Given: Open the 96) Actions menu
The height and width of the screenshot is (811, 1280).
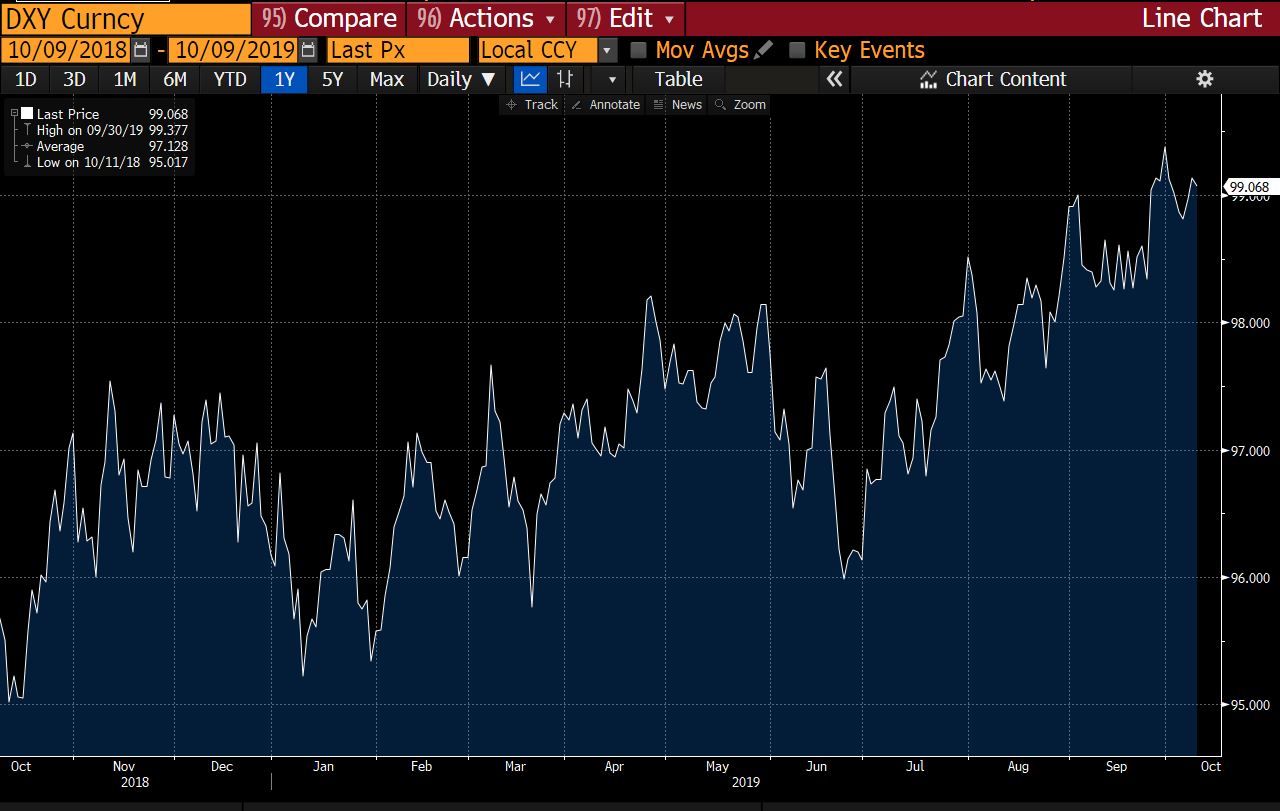Looking at the screenshot, I should (x=486, y=18).
